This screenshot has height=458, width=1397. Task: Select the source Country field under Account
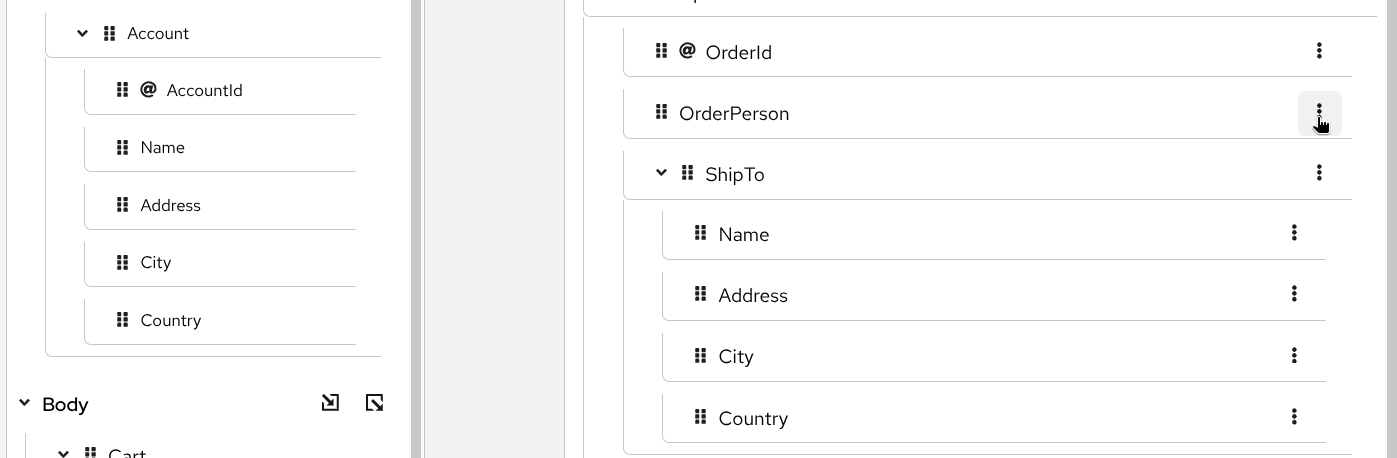click(171, 320)
